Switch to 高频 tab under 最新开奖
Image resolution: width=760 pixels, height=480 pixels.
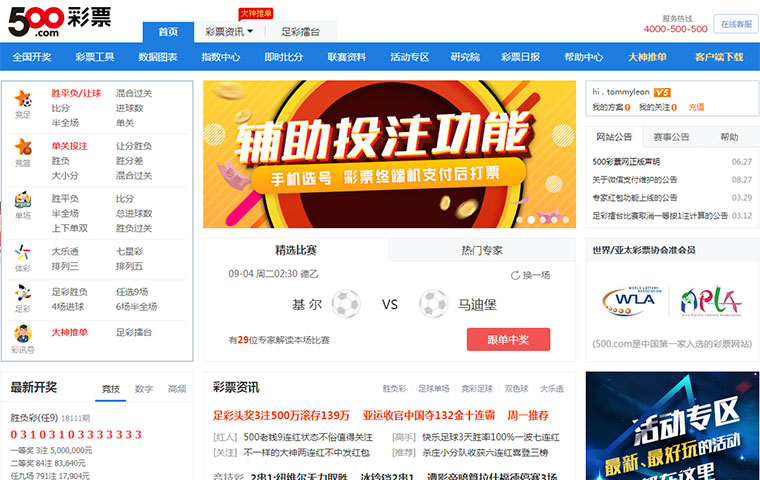click(177, 389)
